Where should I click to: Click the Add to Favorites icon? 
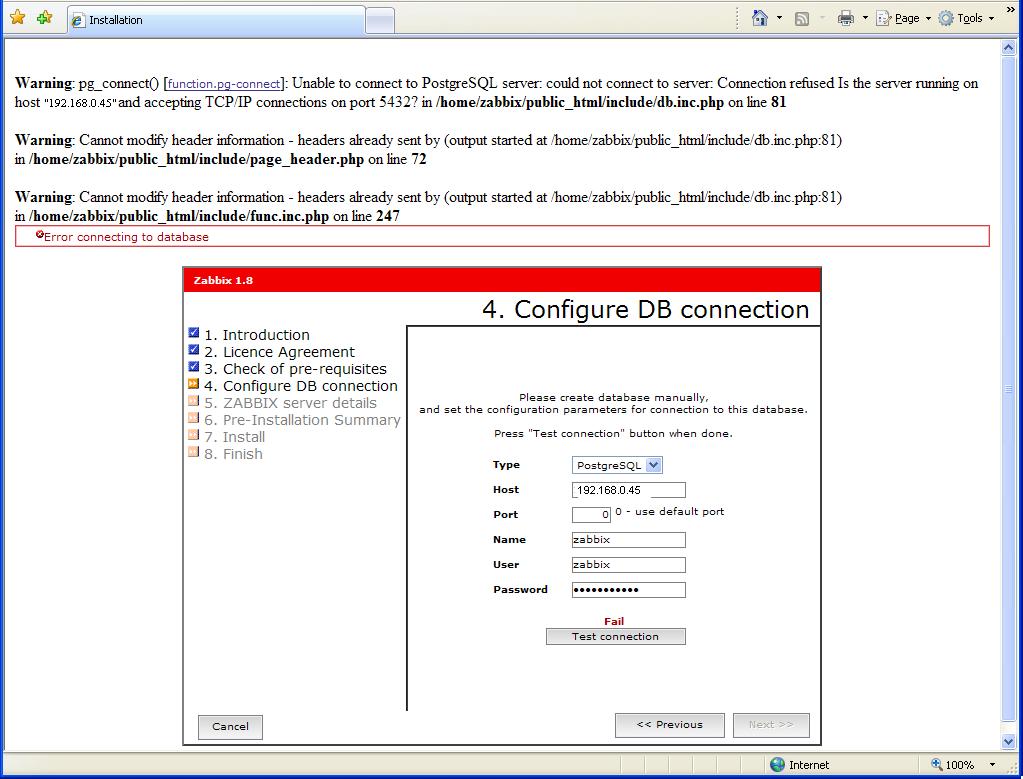click(44, 18)
